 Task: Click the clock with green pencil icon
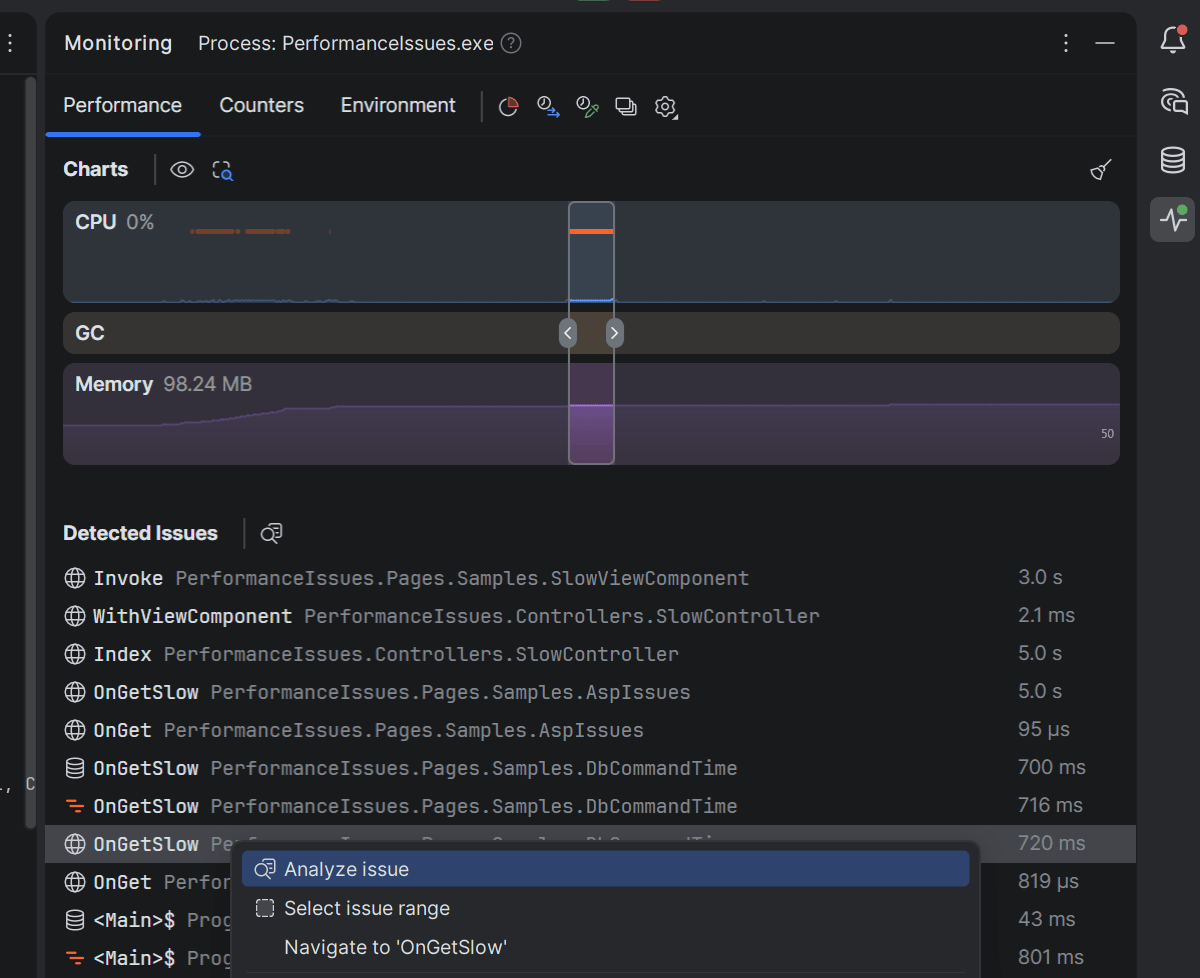pos(587,107)
